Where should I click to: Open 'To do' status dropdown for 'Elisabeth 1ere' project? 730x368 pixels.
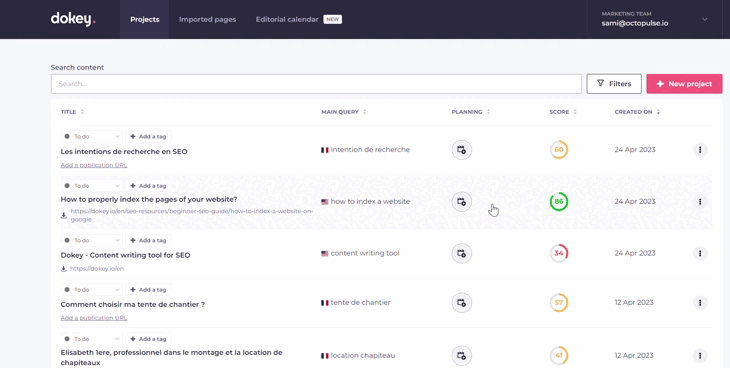click(x=92, y=339)
